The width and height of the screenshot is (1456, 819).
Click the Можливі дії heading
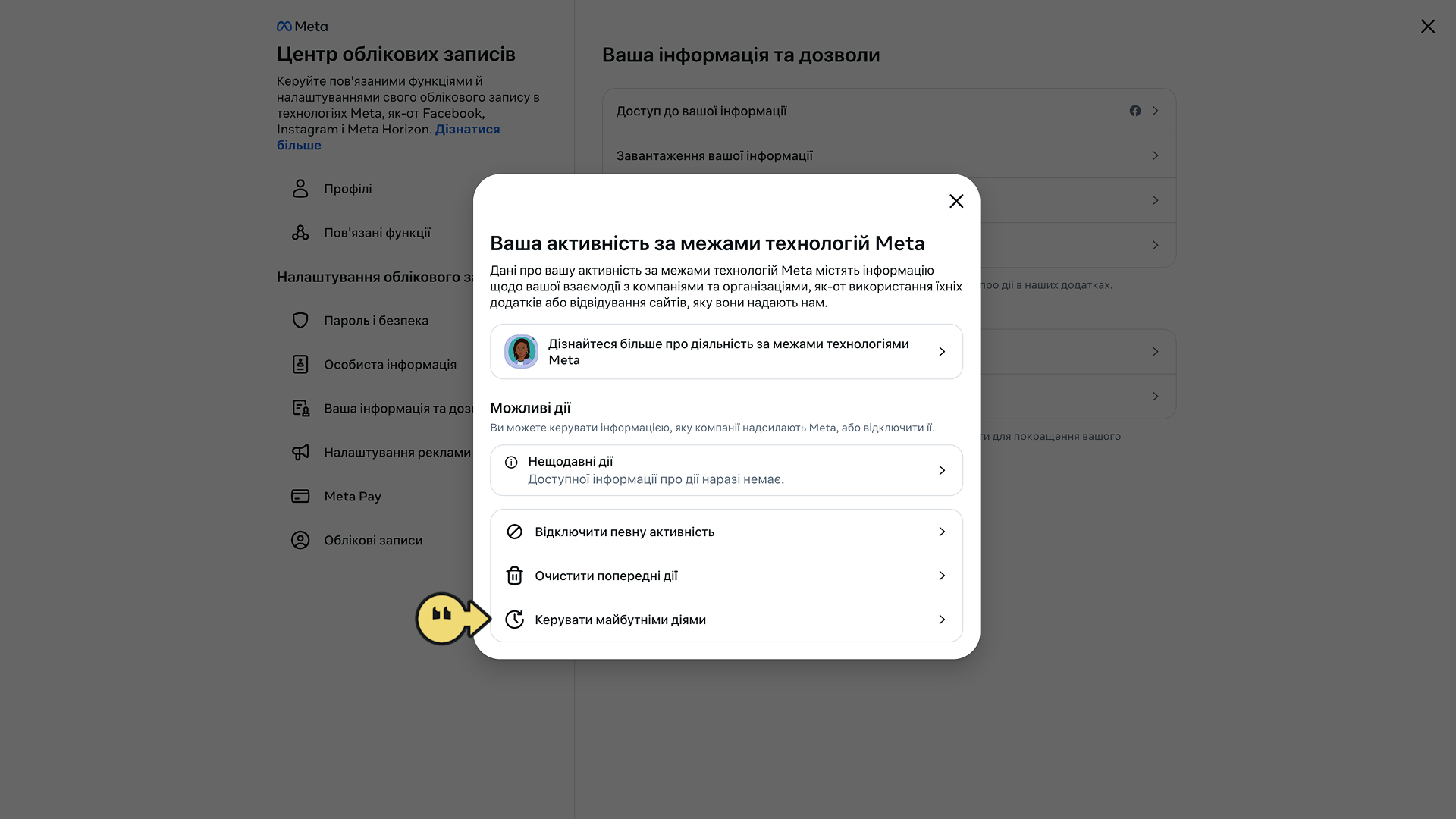530,408
